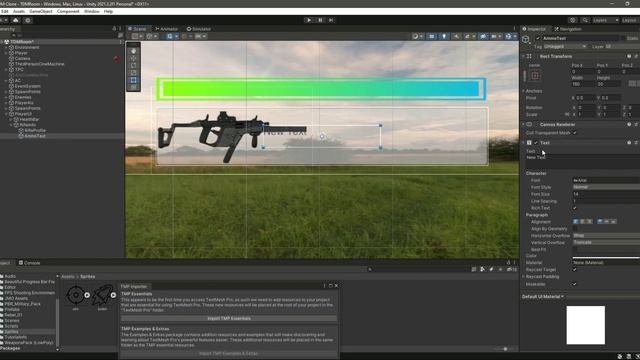Toggle the Align By Geometry checkbox

(575, 229)
